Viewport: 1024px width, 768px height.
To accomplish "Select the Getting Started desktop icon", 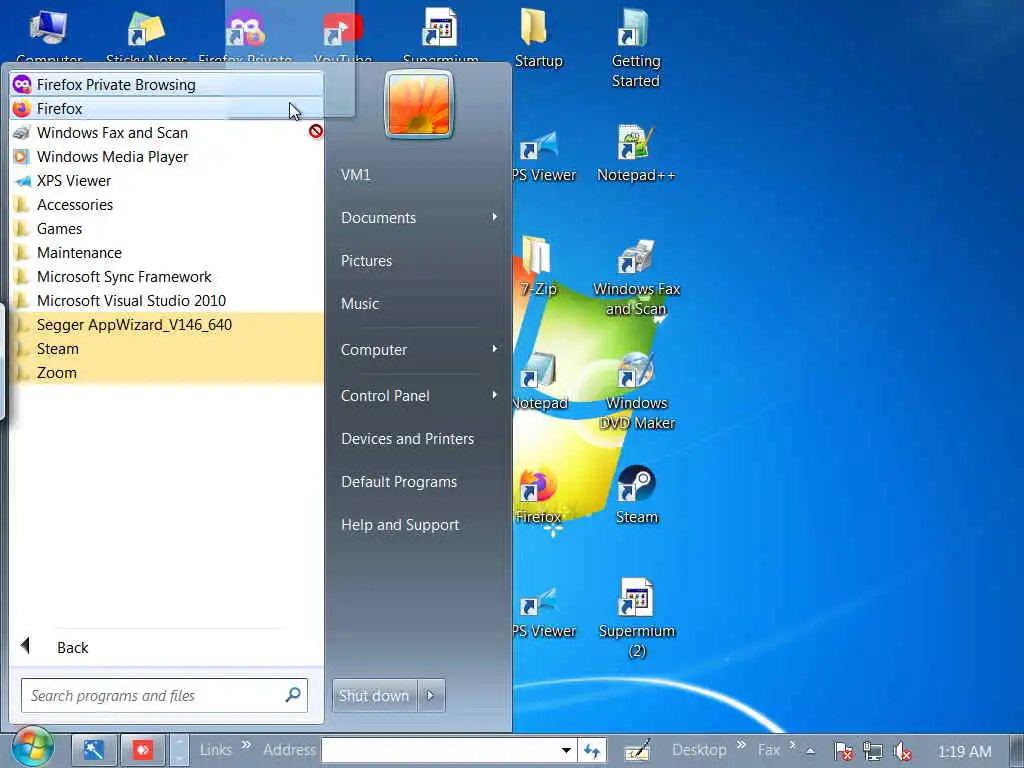I will (635, 47).
